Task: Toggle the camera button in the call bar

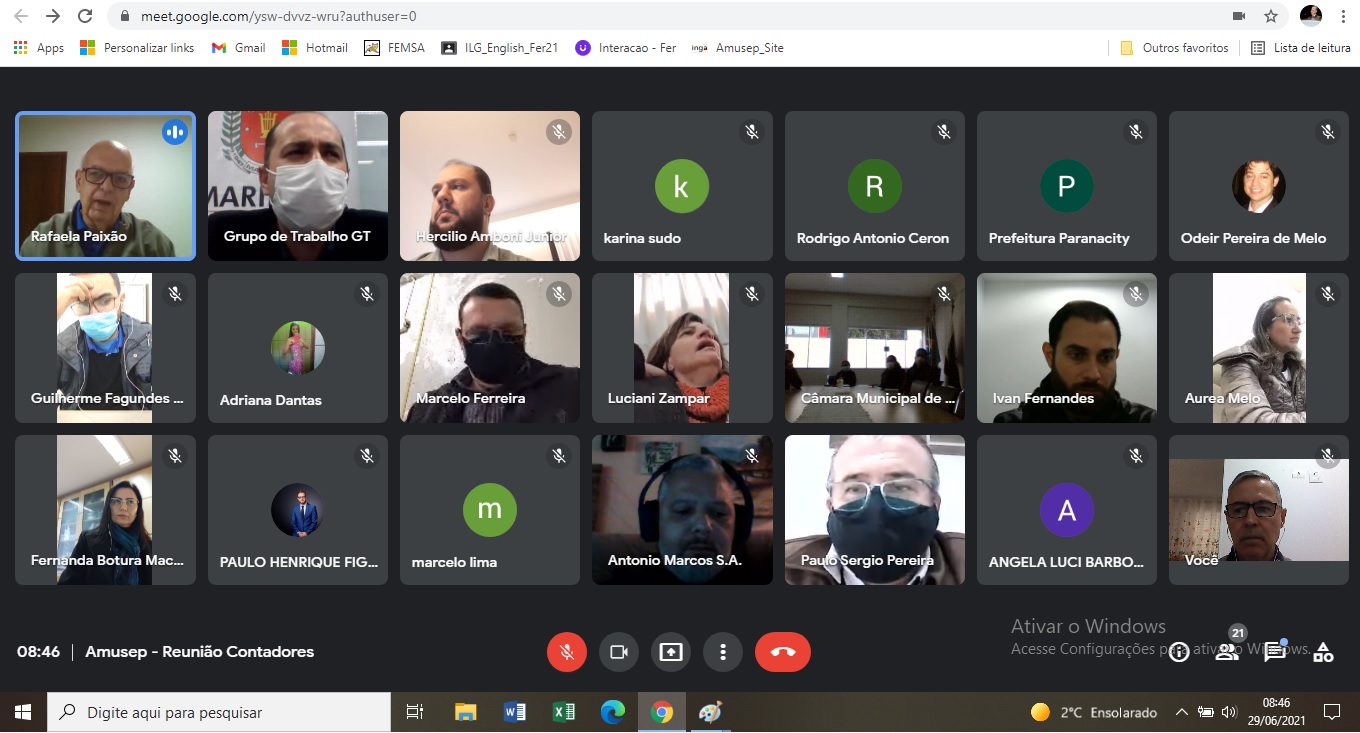Action: pos(618,652)
